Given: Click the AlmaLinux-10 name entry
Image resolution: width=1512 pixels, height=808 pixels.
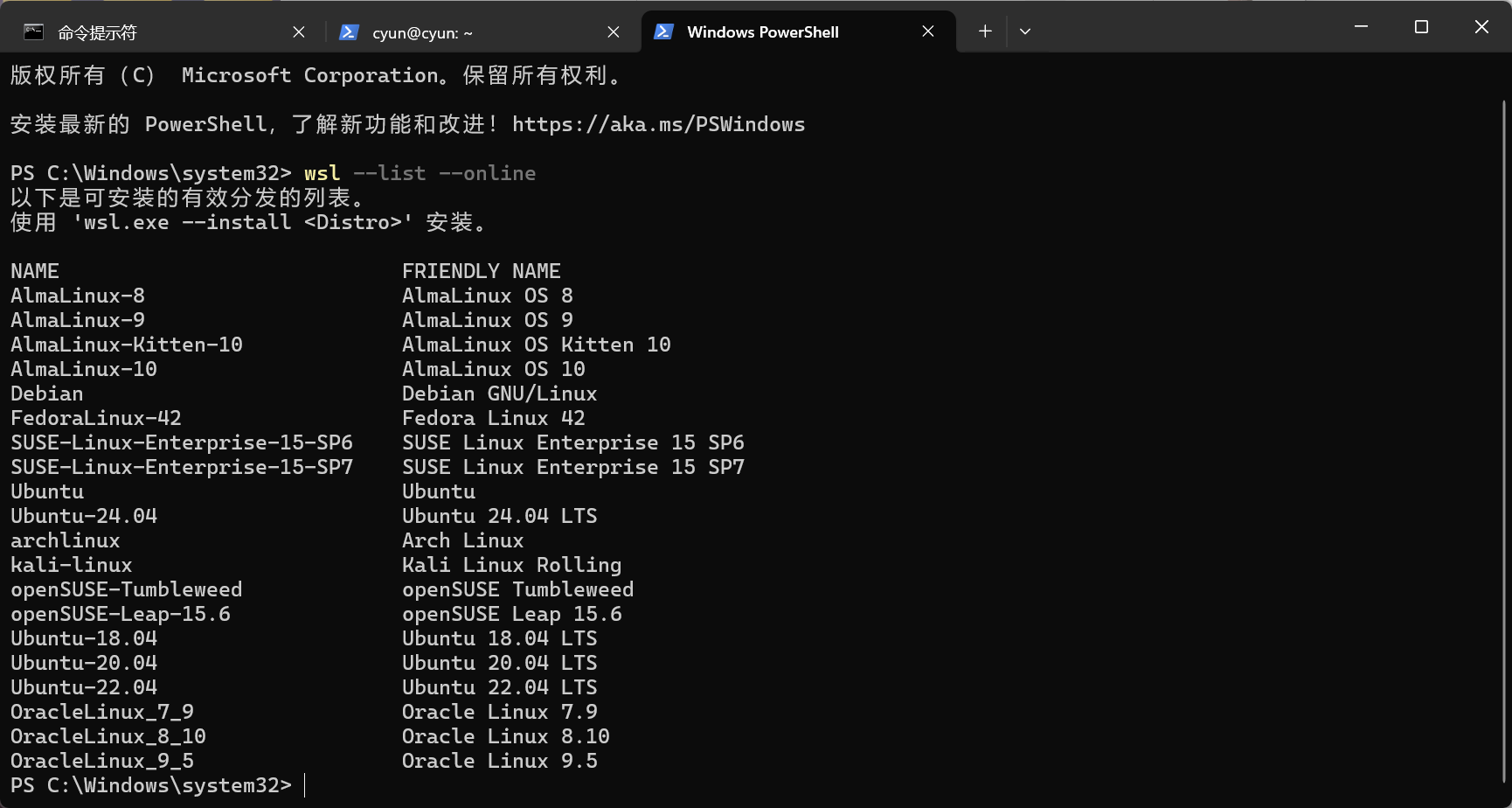Looking at the screenshot, I should 84,369.
